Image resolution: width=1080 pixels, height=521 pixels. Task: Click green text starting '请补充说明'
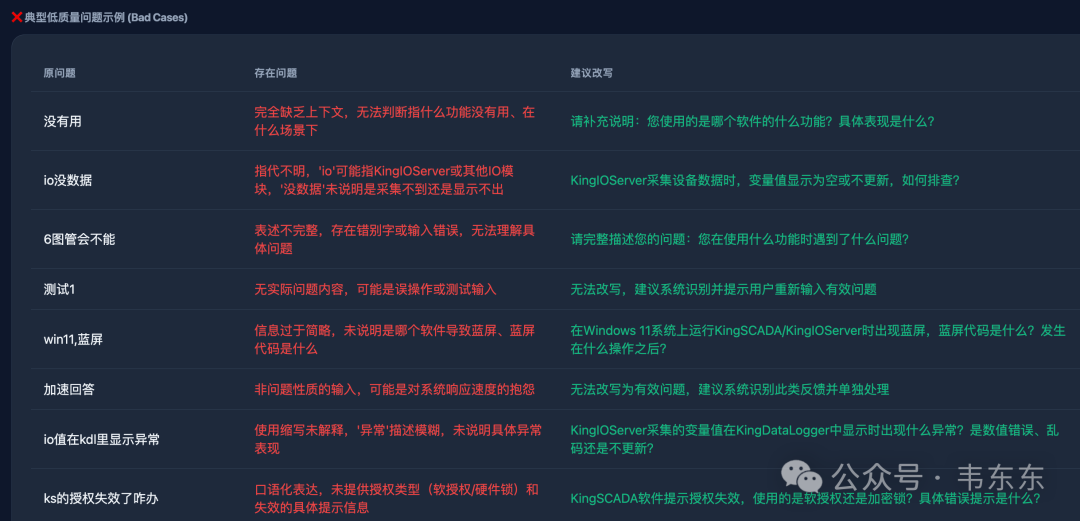[x=753, y=121]
